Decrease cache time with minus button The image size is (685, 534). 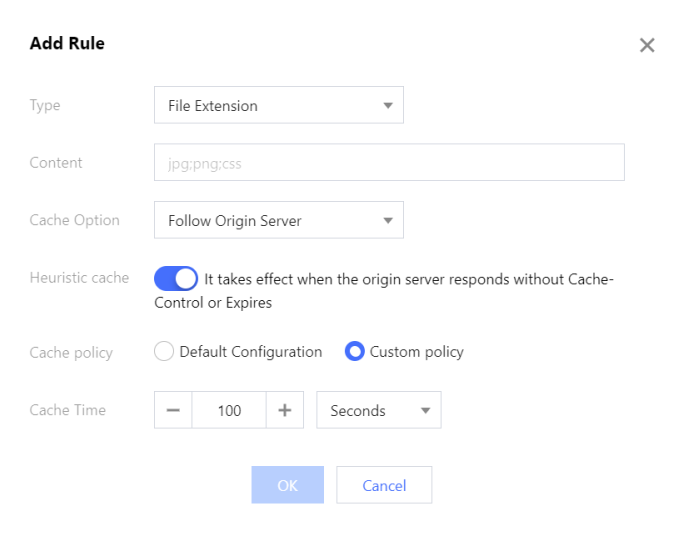click(x=172, y=410)
